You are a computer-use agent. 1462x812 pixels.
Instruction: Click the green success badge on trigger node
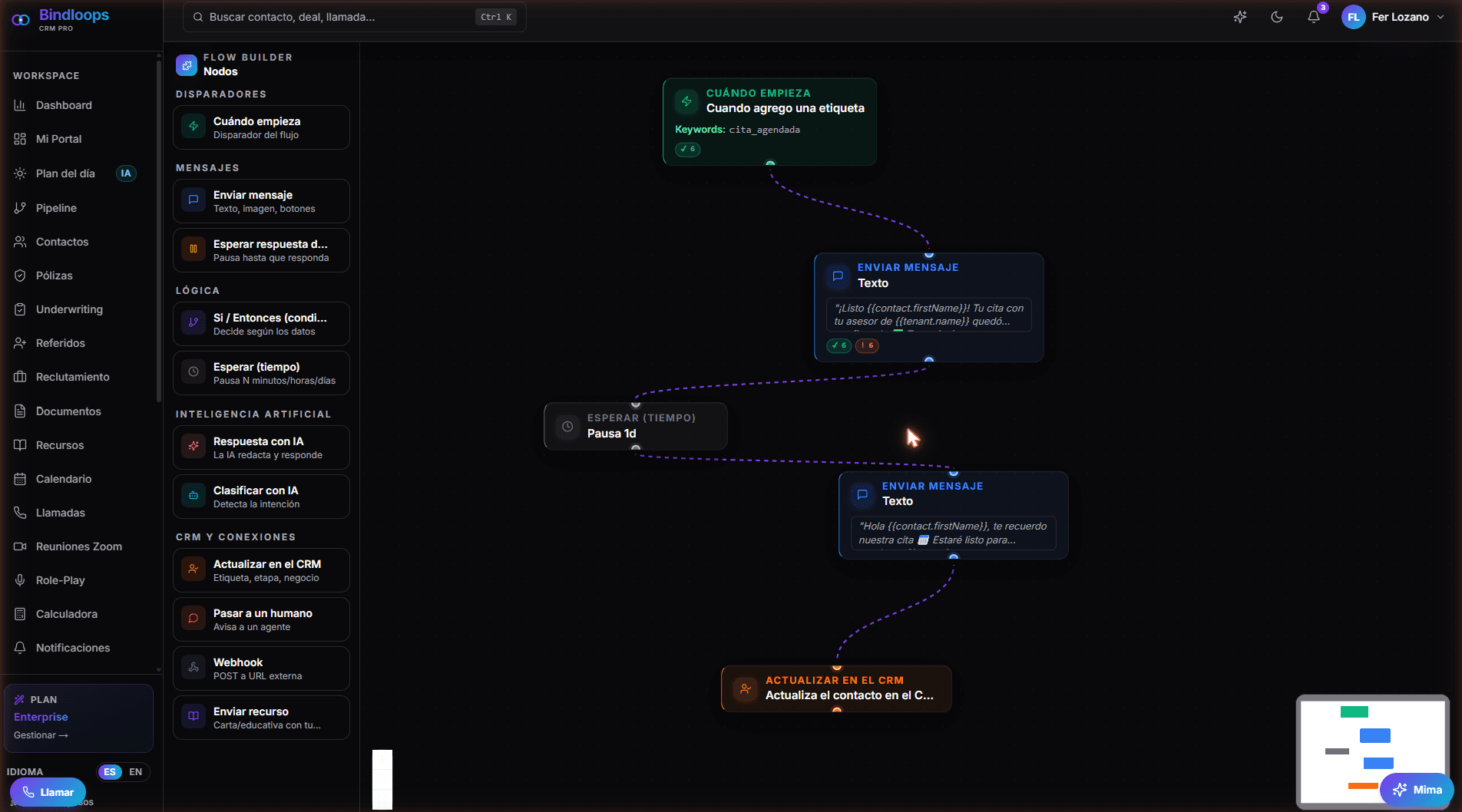tap(688, 149)
